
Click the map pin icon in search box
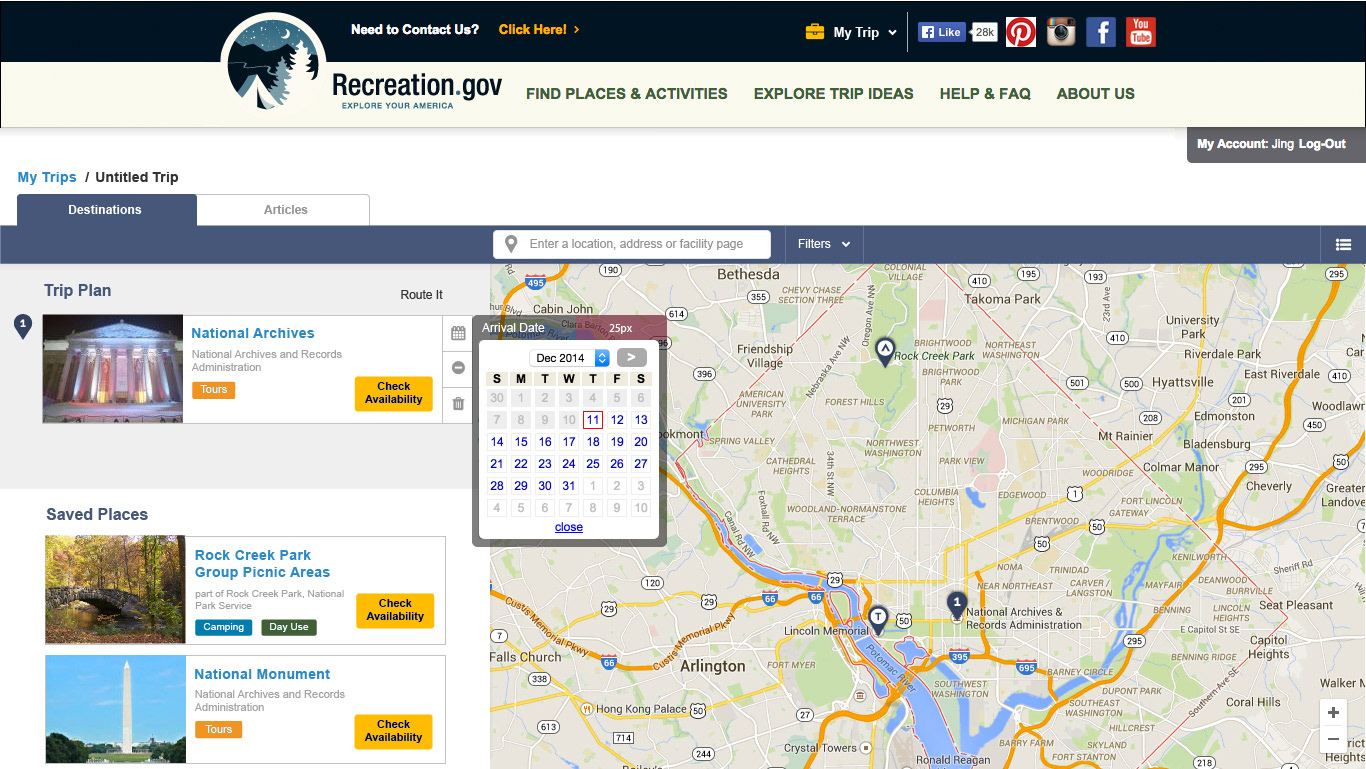[x=511, y=244]
